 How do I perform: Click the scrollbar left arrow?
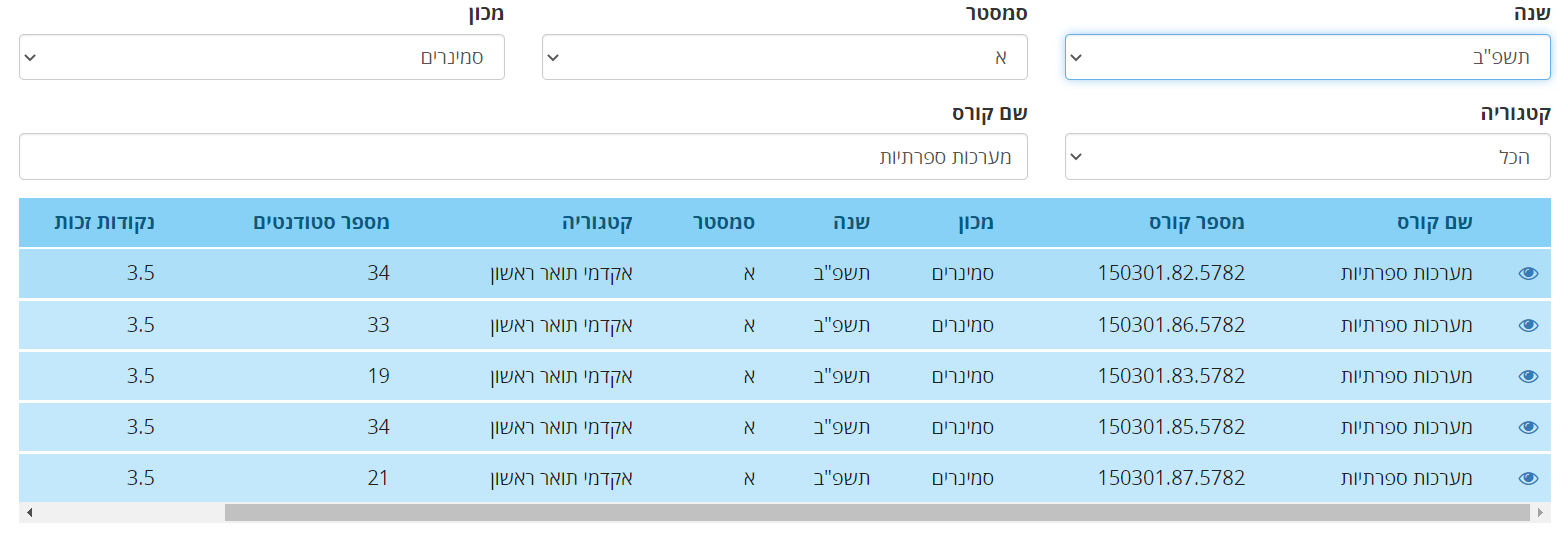click(x=29, y=512)
